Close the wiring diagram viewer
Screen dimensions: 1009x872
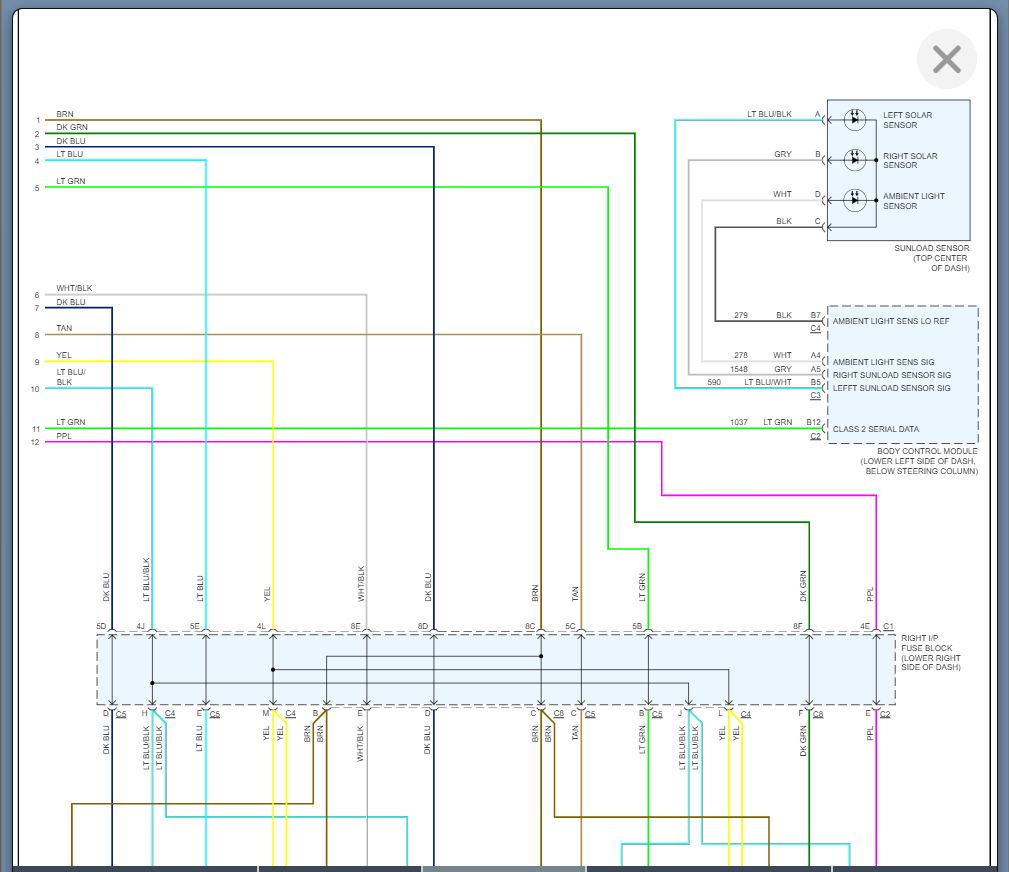click(946, 60)
